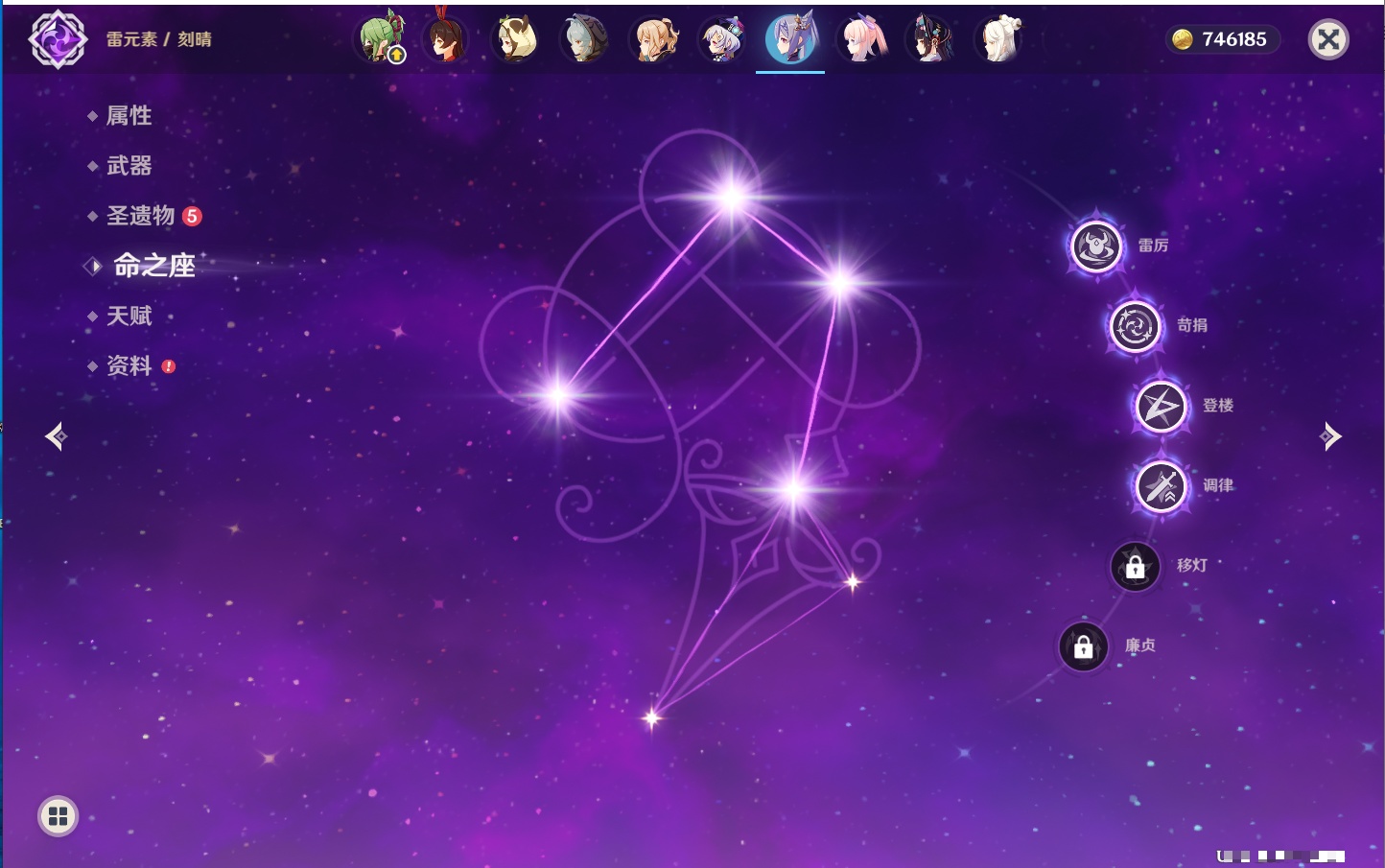Open the 属性 attributes tab
The height and width of the screenshot is (868, 1385).
[129, 116]
